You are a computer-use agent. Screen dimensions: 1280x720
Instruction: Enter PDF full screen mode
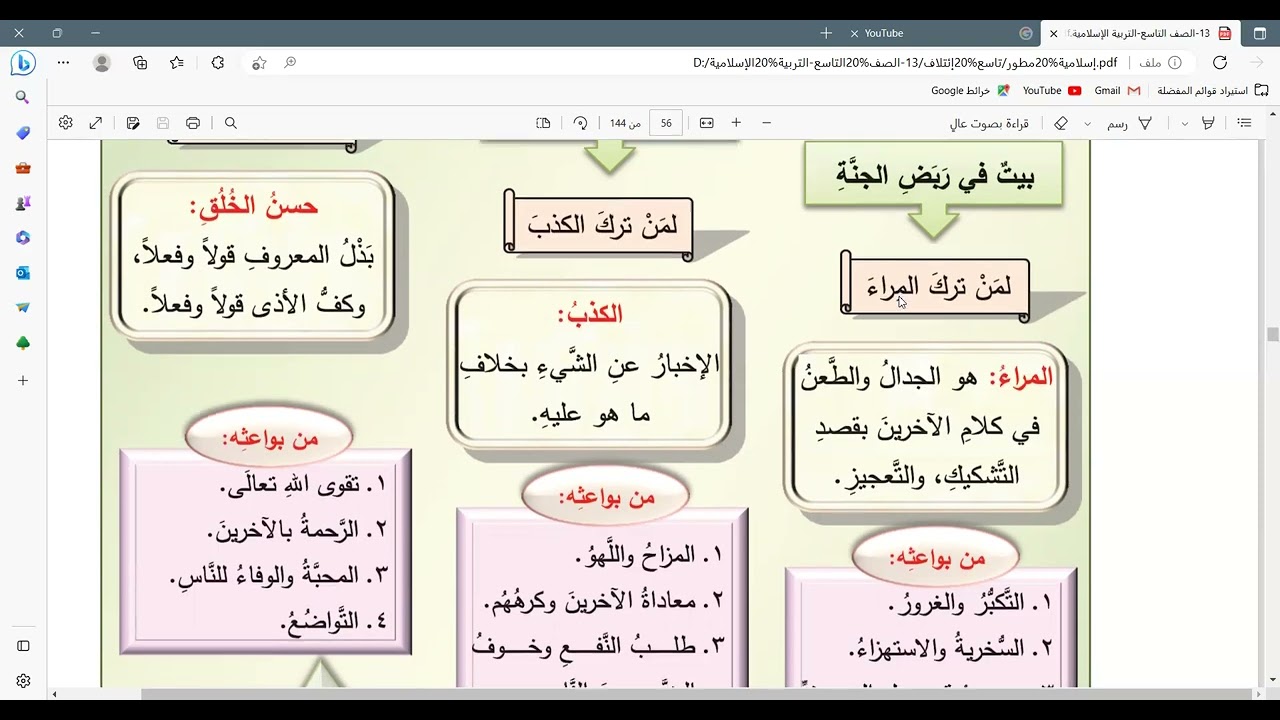(x=96, y=123)
